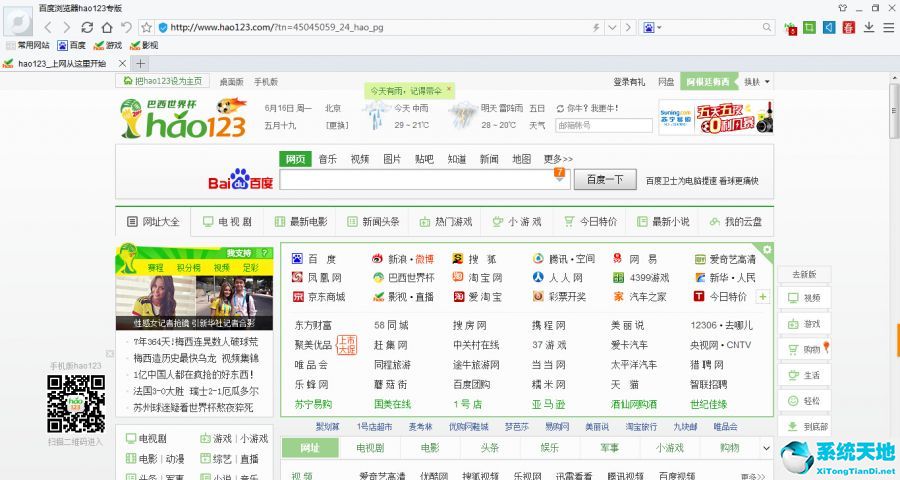The image size is (900, 480).
Task: Open settings gear in site grid
Action: [x=767, y=250]
